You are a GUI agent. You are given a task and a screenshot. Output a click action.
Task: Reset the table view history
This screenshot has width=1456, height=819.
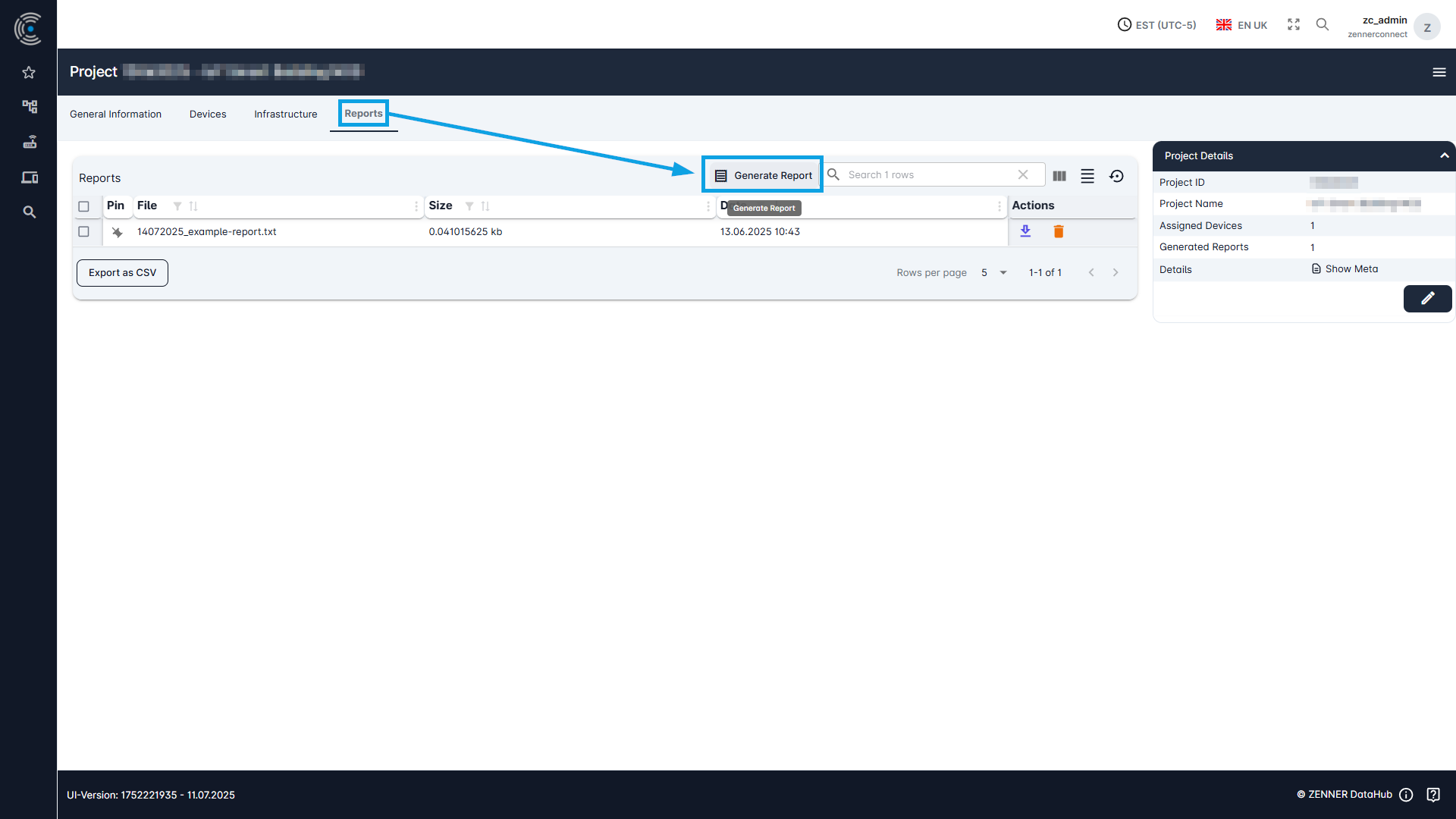(1116, 175)
